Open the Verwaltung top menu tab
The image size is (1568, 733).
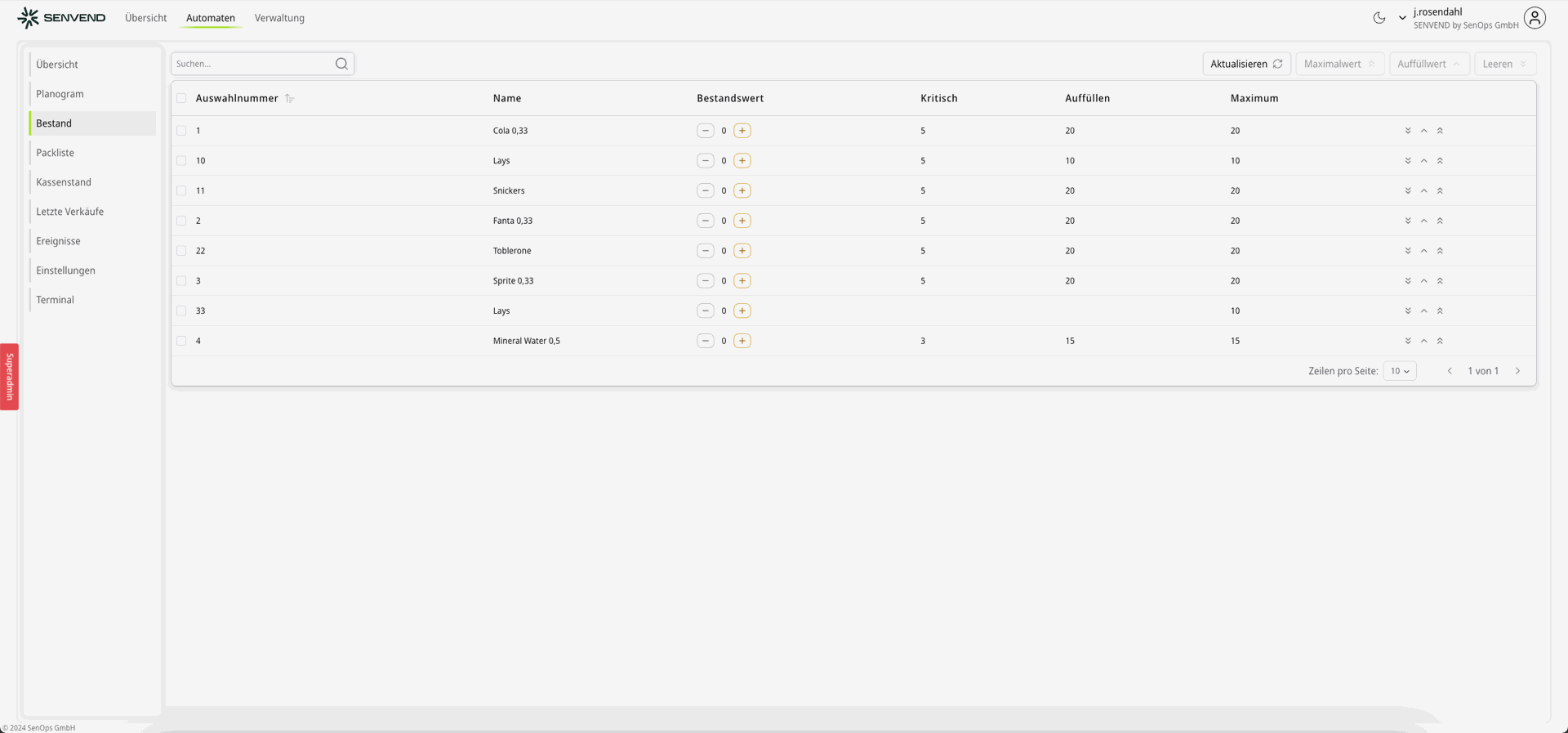click(x=279, y=18)
